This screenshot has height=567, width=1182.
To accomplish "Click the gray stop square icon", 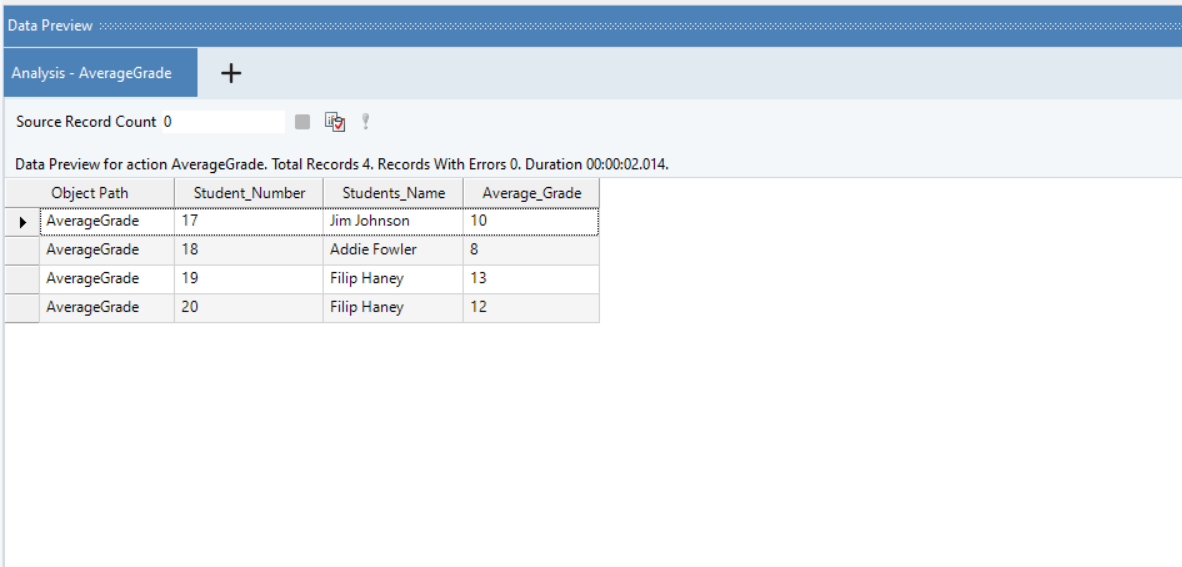I will tap(302, 122).
